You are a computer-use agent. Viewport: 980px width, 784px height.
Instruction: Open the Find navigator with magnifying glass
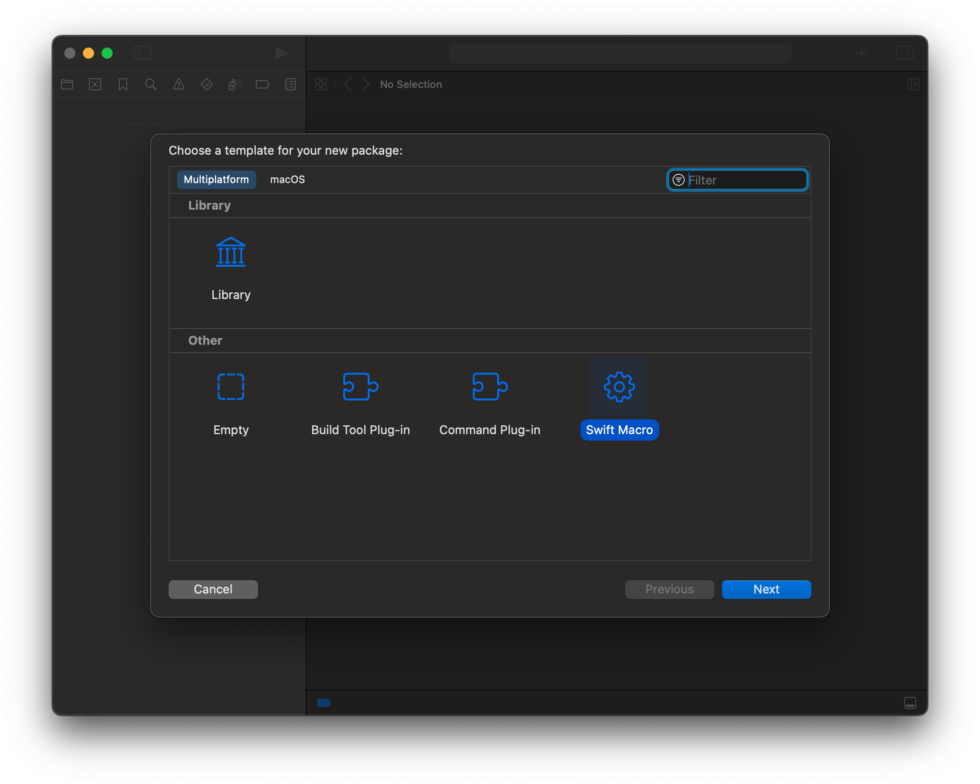[150, 84]
